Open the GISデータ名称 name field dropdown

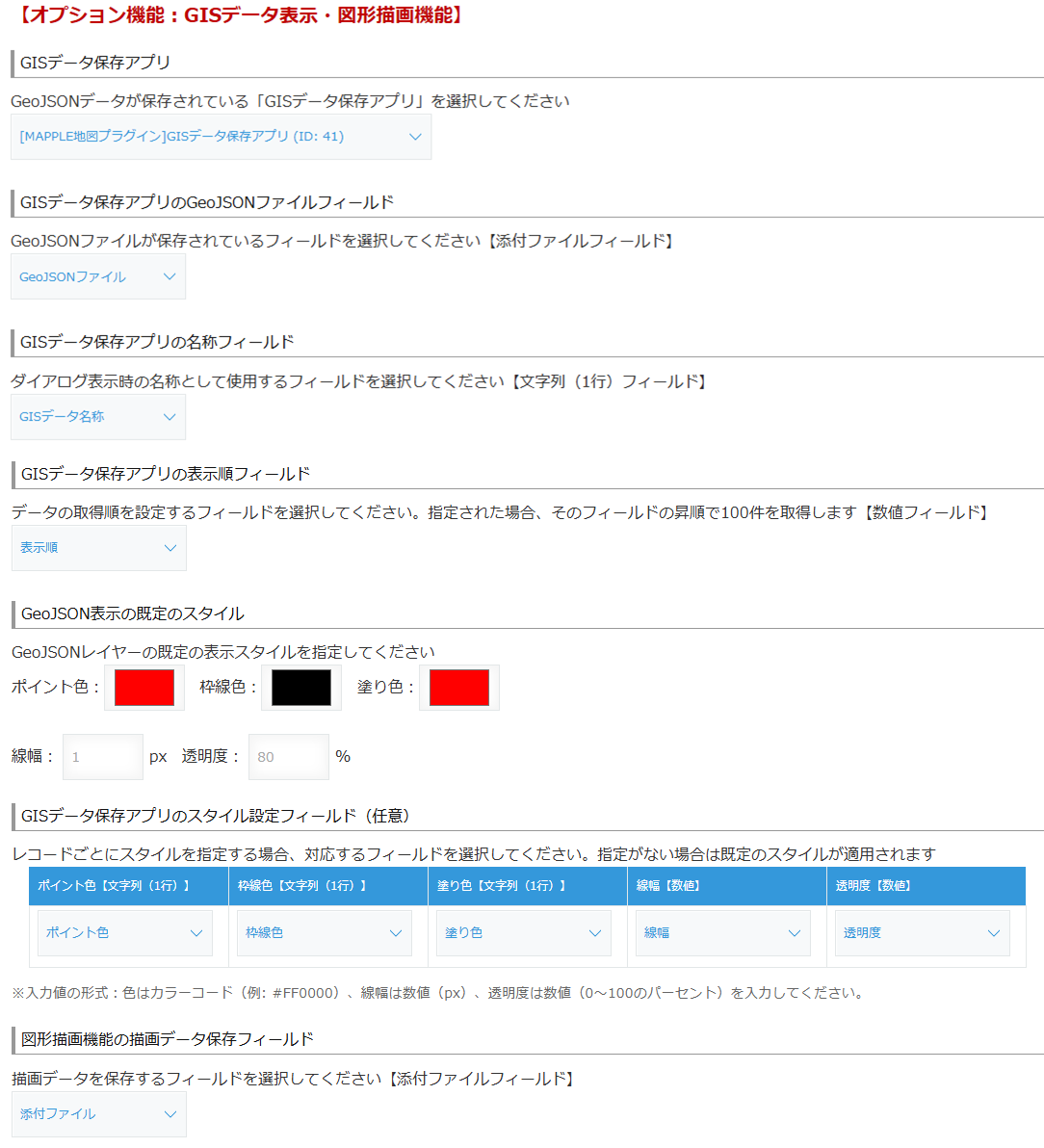point(96,417)
